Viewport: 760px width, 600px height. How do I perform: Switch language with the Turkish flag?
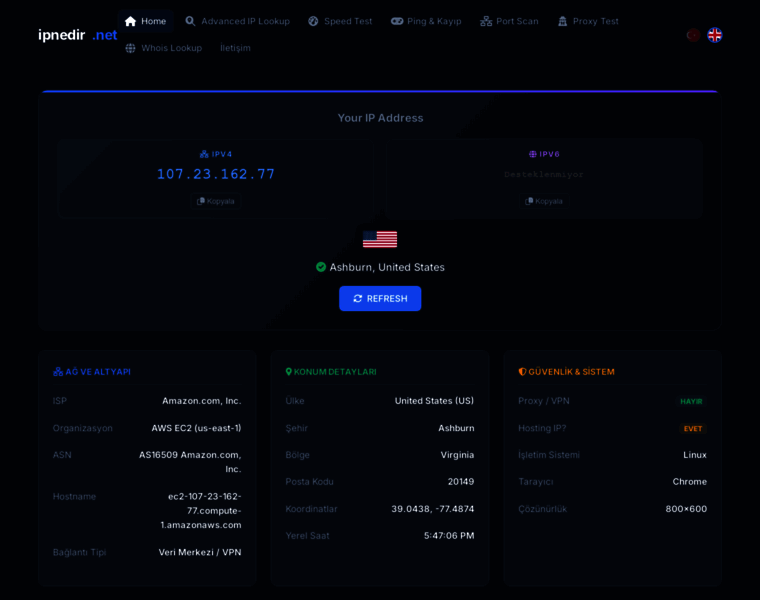pos(692,35)
